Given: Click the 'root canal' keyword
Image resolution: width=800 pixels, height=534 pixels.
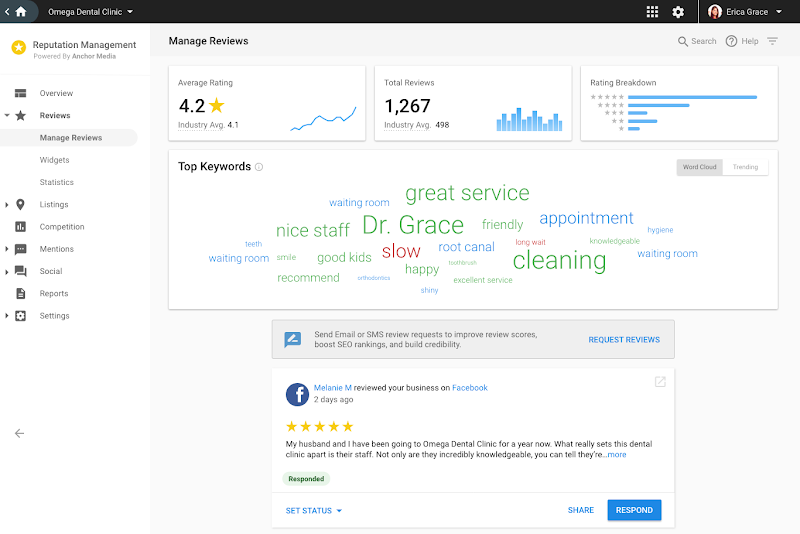Looking at the screenshot, I should pyautogui.click(x=466, y=247).
